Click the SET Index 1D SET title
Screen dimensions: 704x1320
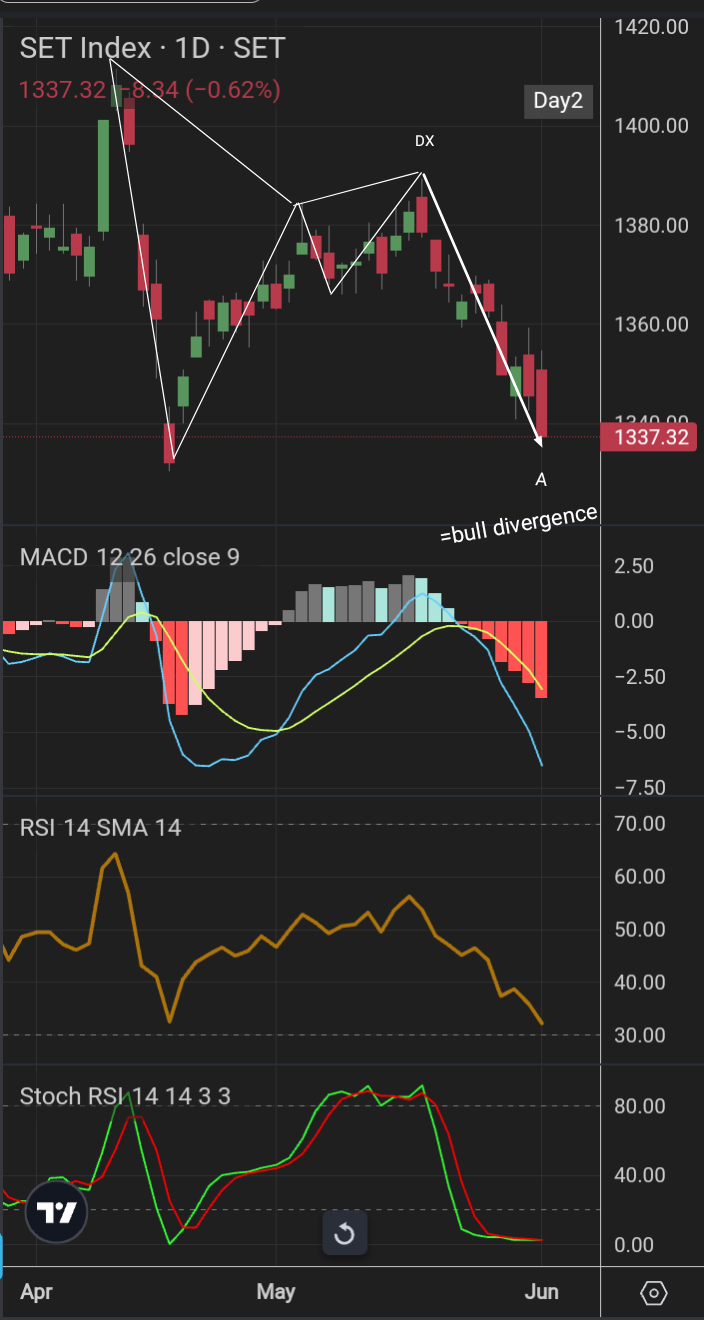pyautogui.click(x=152, y=47)
